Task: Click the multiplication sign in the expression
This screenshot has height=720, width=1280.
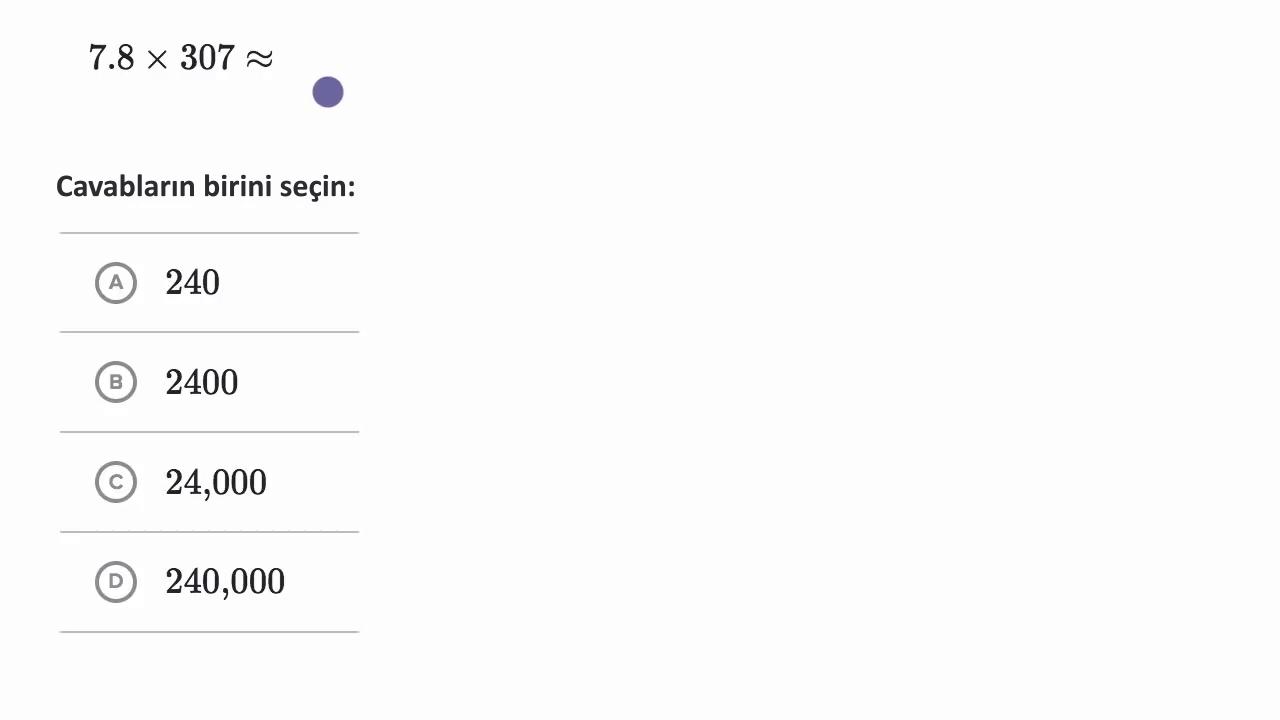Action: pyautogui.click(x=157, y=59)
